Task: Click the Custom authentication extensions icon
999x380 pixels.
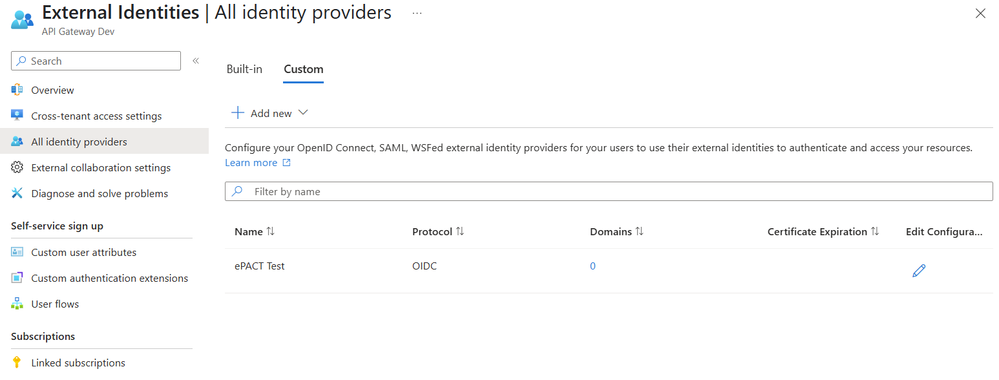Action: 17,278
